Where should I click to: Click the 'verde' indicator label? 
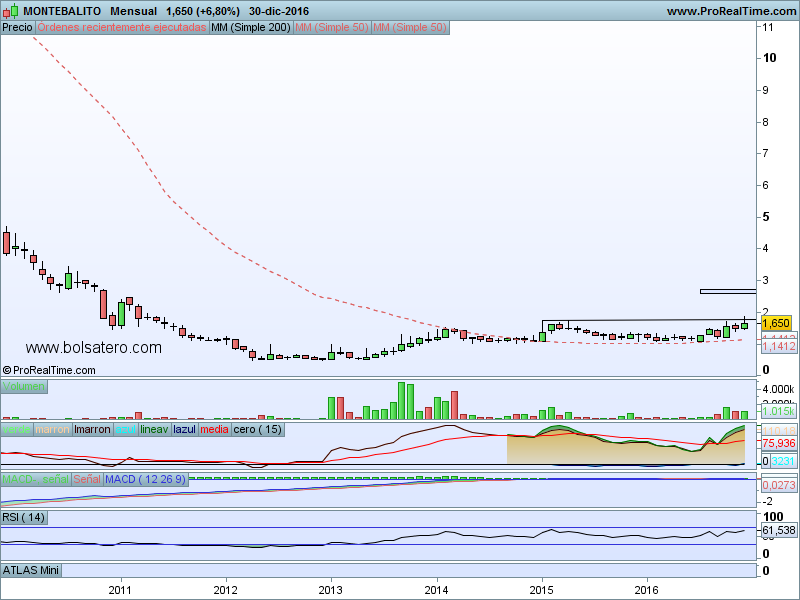click(17, 430)
